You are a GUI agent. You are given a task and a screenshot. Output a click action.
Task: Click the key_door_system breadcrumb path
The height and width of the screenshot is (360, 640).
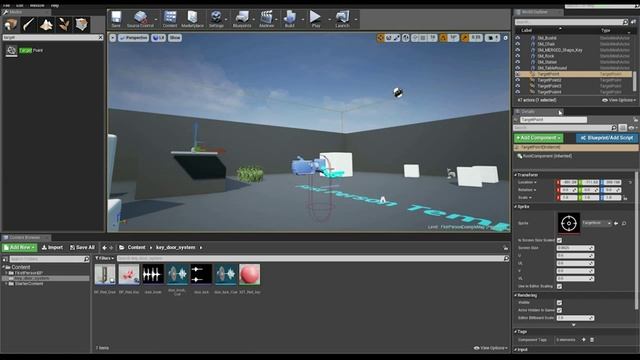[x=176, y=247]
